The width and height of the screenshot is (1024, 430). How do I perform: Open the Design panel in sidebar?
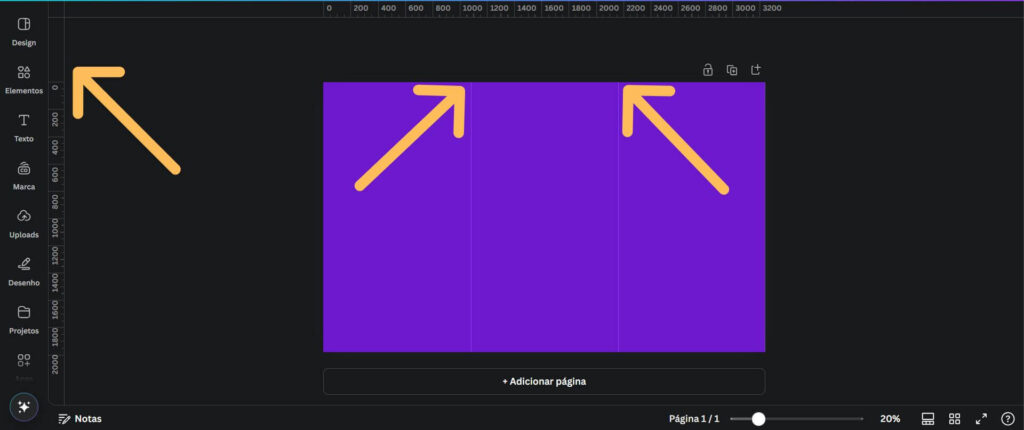click(x=24, y=31)
